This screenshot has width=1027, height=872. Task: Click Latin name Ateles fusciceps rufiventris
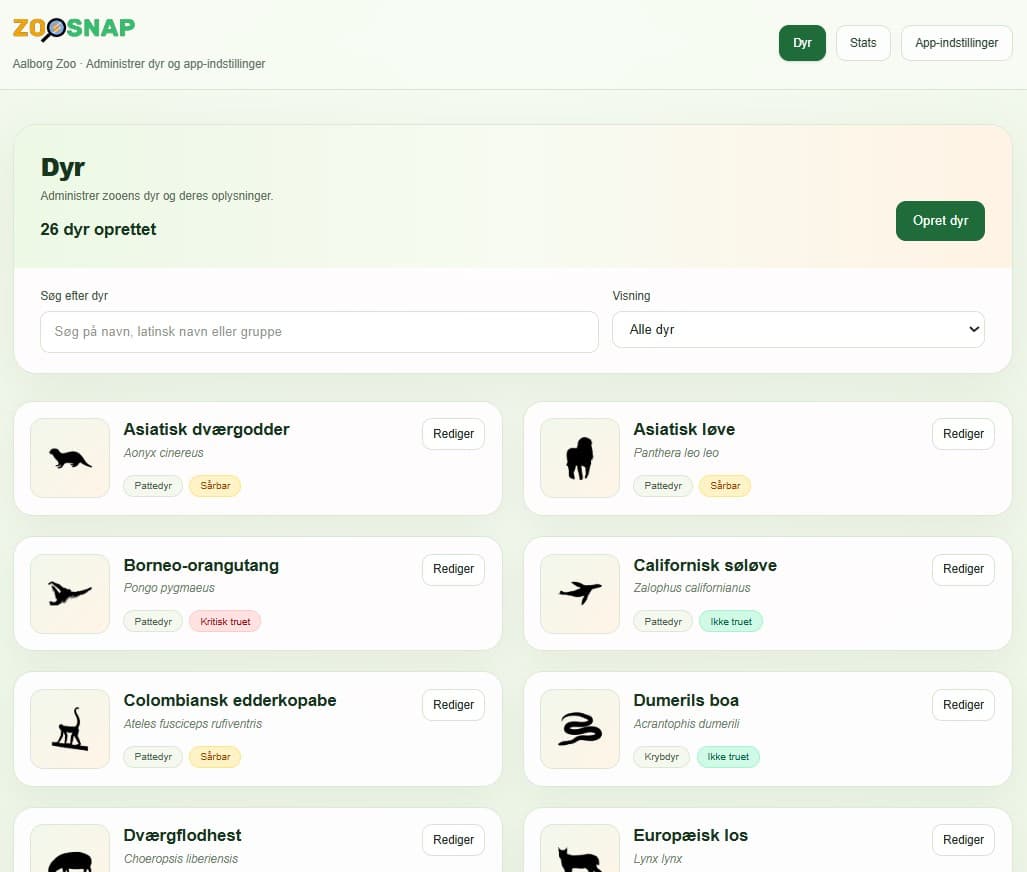(193, 723)
